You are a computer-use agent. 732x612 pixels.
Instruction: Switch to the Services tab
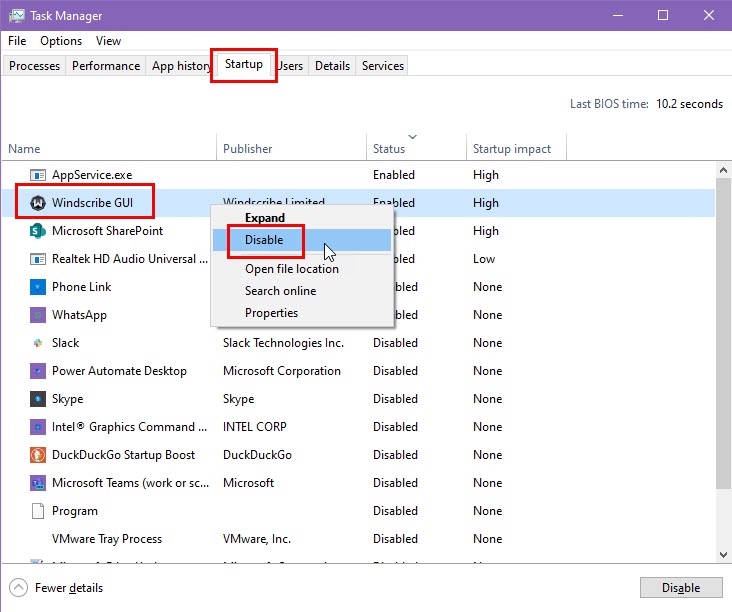383,66
